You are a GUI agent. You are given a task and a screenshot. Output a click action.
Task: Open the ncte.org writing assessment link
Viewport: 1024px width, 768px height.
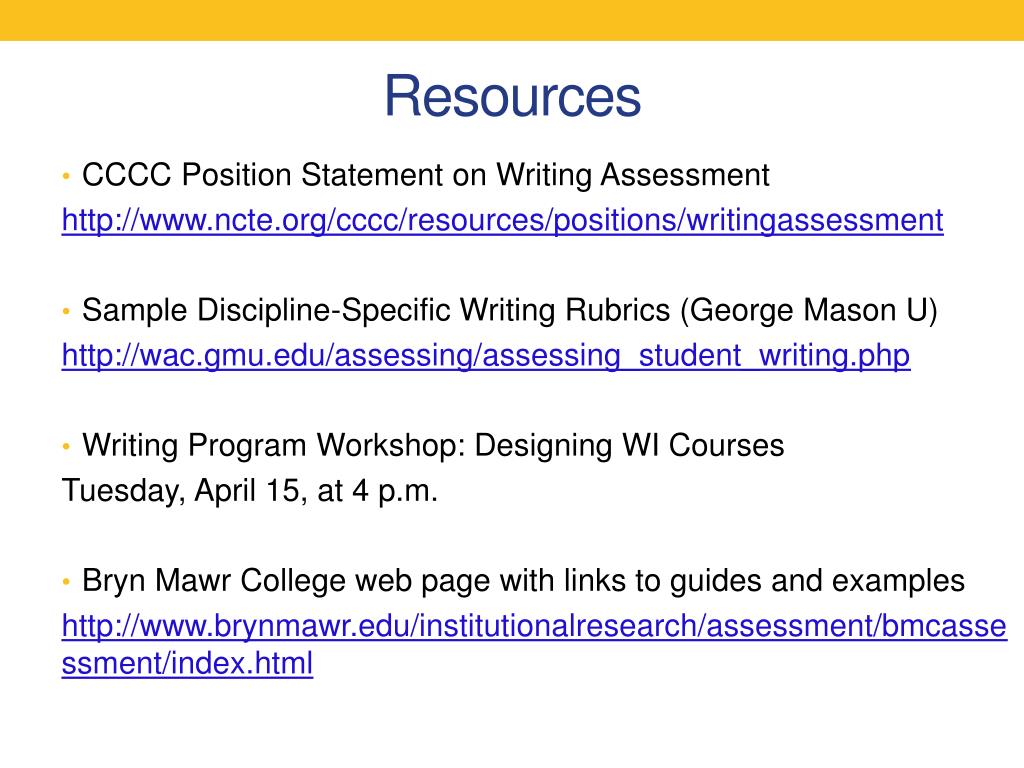coord(502,220)
